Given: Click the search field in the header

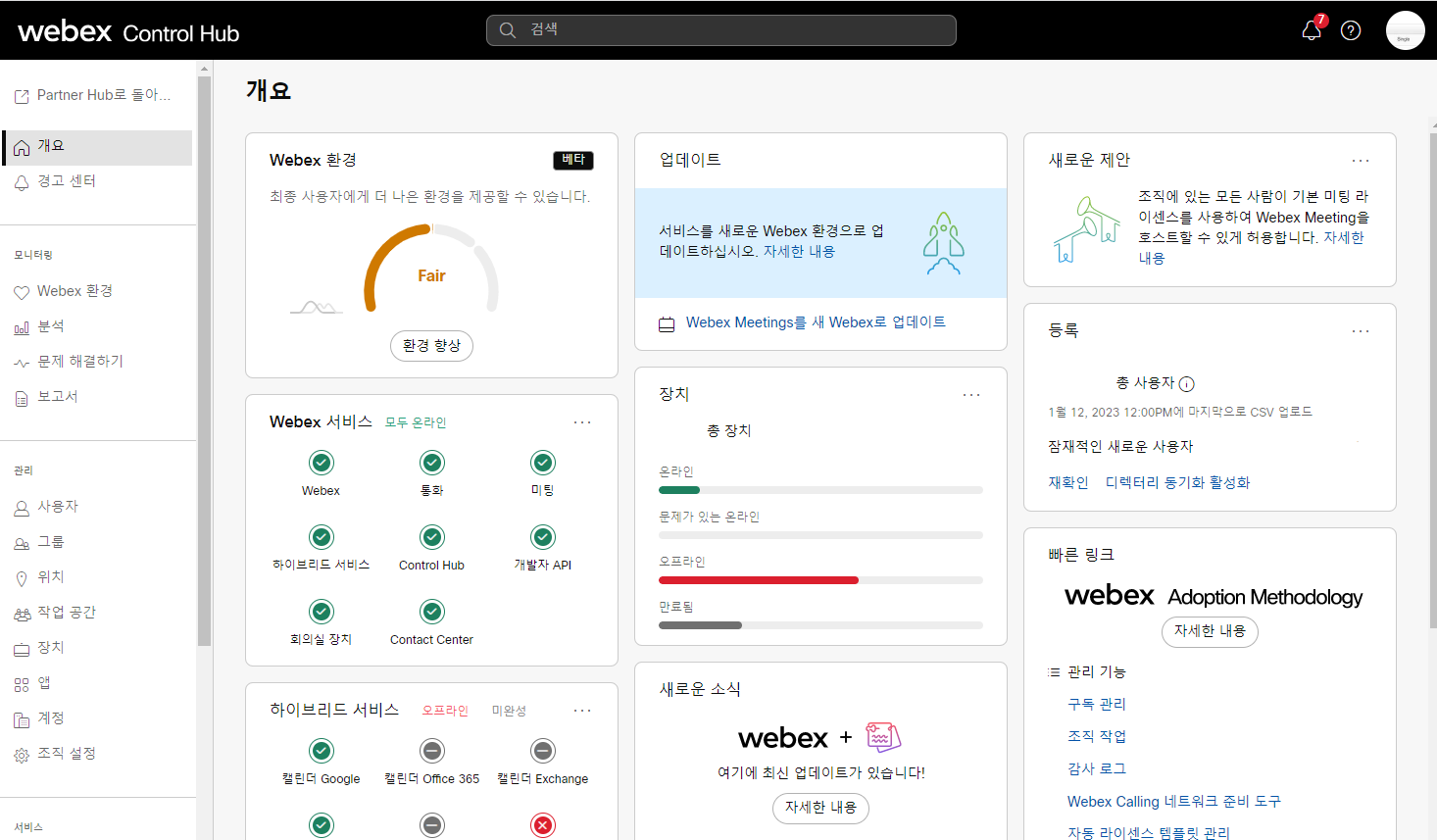Looking at the screenshot, I should coord(721,30).
